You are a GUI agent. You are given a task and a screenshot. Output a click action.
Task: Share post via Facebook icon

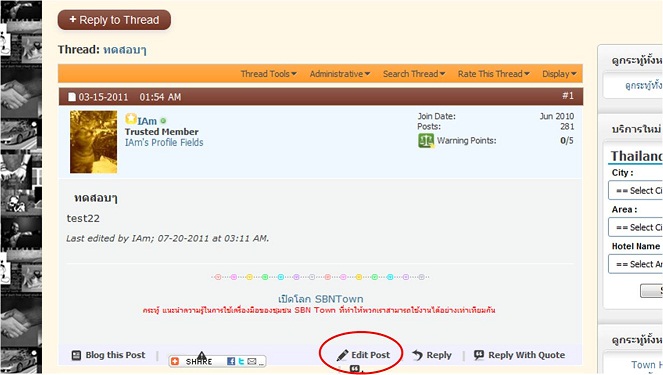coord(231,361)
